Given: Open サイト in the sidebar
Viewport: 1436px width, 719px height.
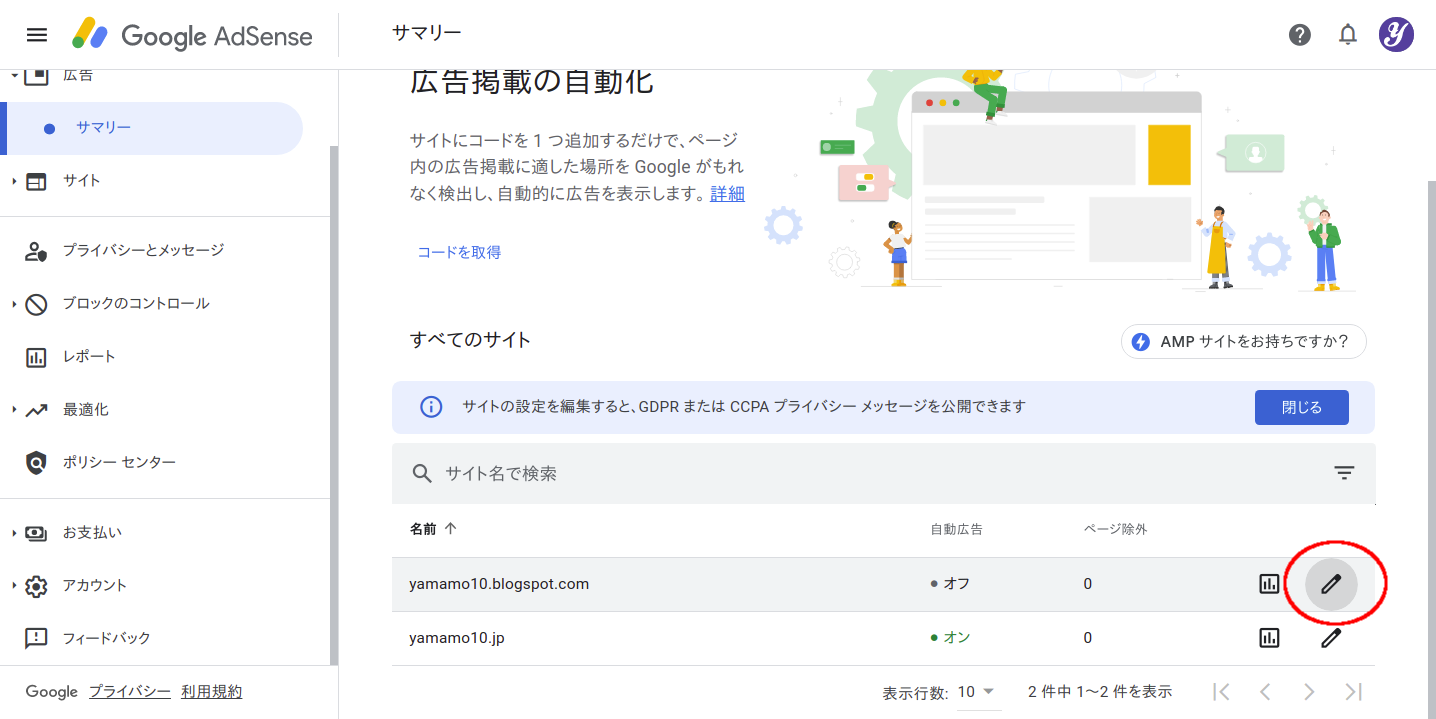Looking at the screenshot, I should point(82,181).
